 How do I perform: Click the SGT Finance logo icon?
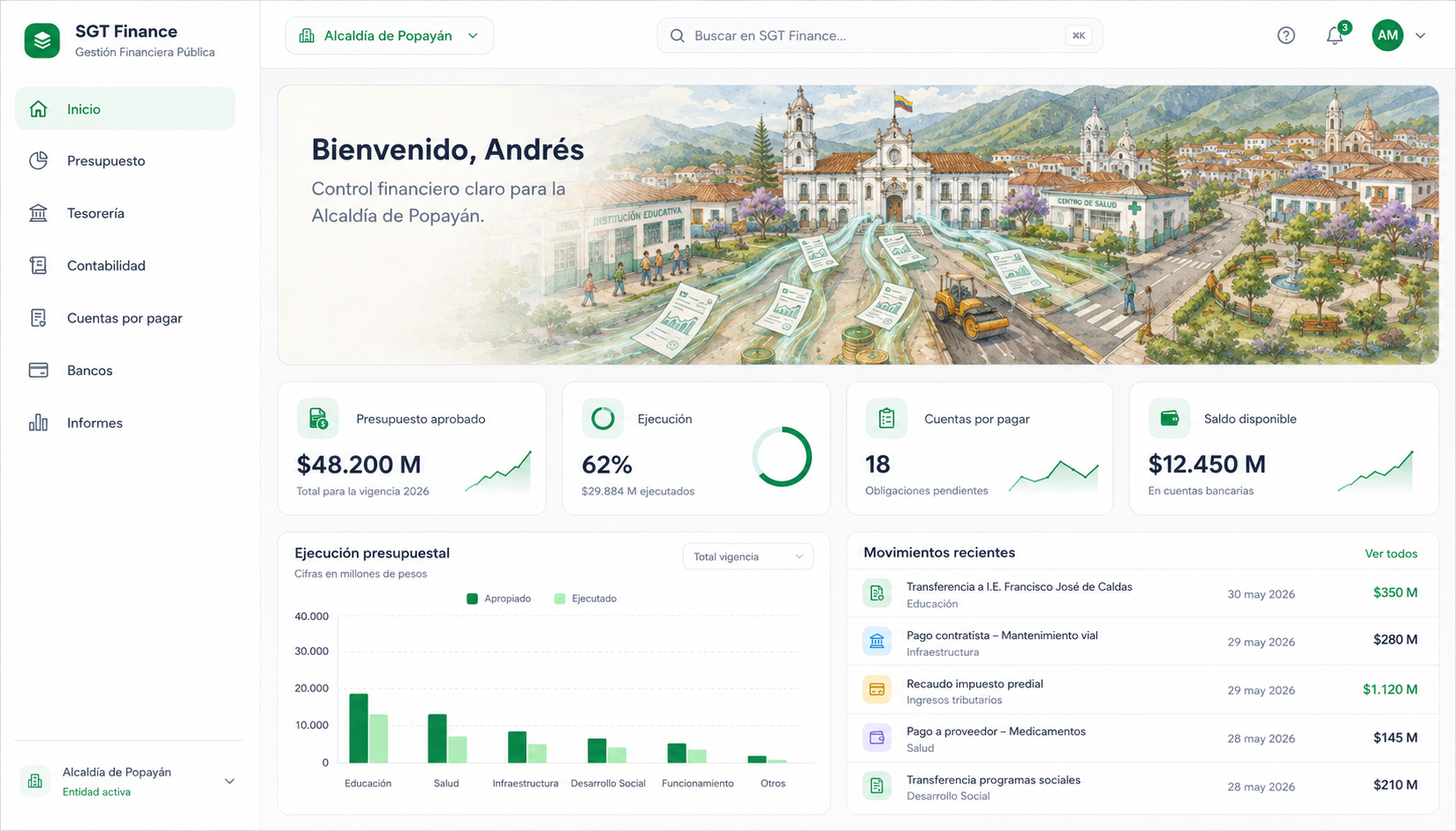tap(42, 40)
